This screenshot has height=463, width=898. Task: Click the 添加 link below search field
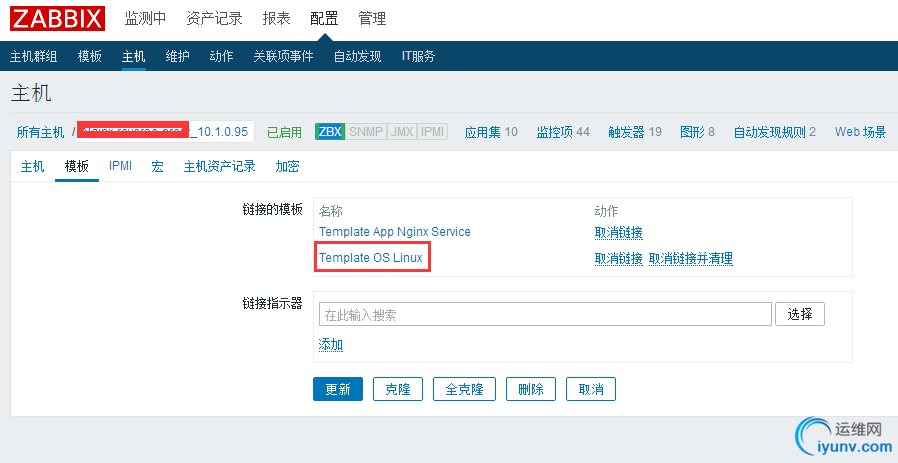pyautogui.click(x=330, y=345)
